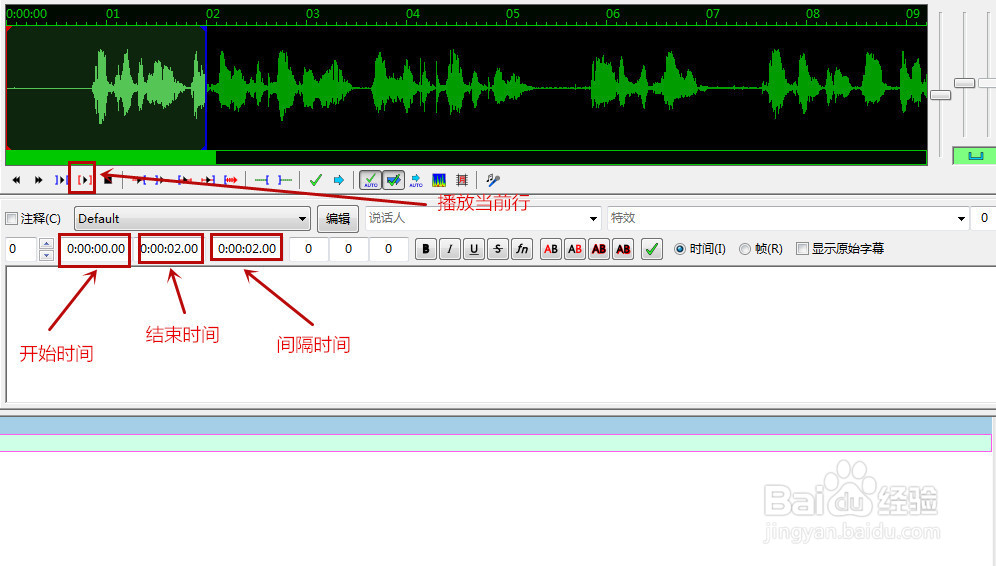Click the 04 second mark on the timeline
The height and width of the screenshot is (566, 996).
(x=412, y=14)
